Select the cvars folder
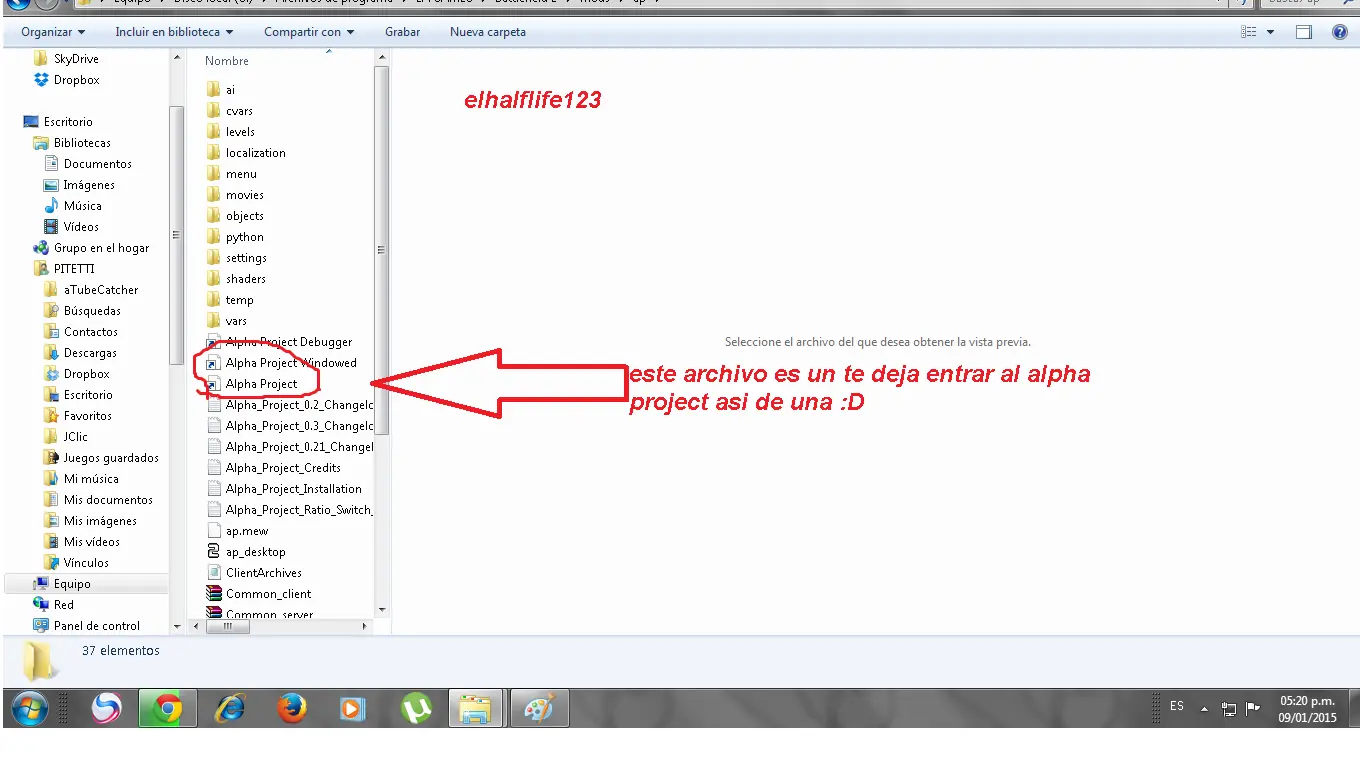The image size is (1360, 768). pos(239,111)
